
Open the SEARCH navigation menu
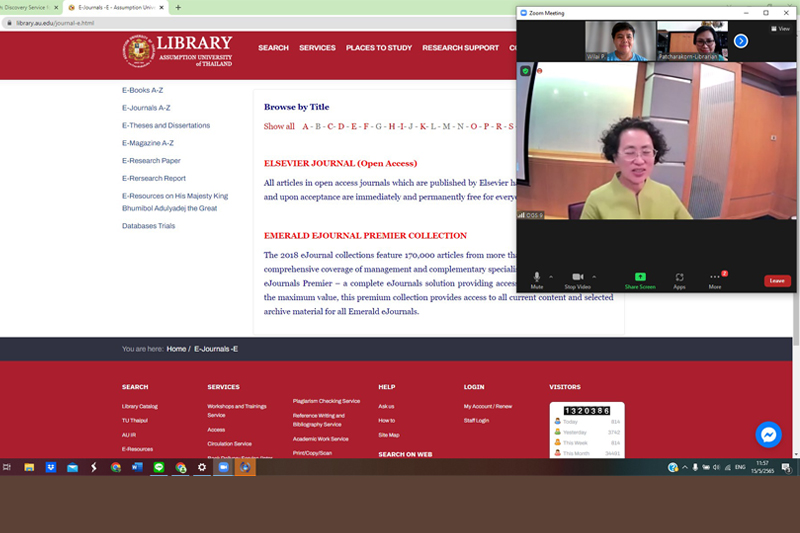coord(273,47)
